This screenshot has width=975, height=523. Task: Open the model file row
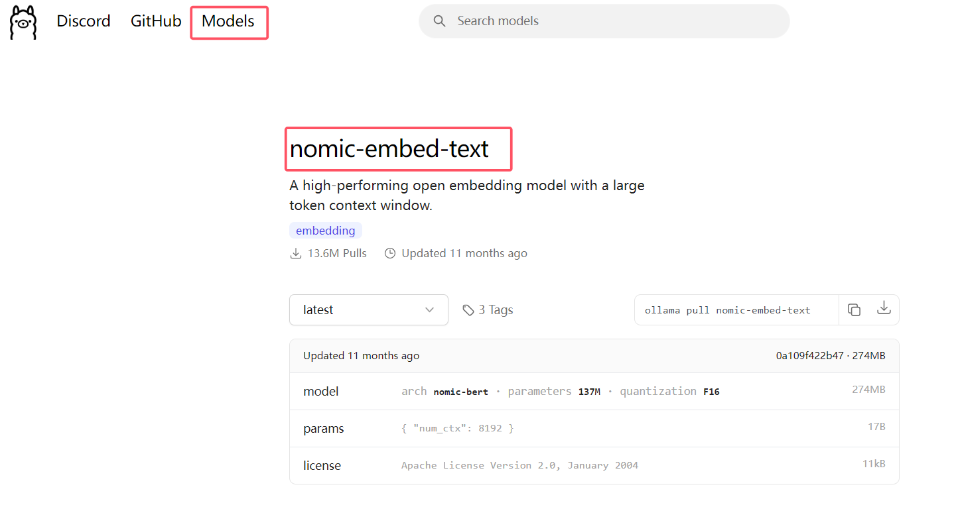tap(594, 391)
